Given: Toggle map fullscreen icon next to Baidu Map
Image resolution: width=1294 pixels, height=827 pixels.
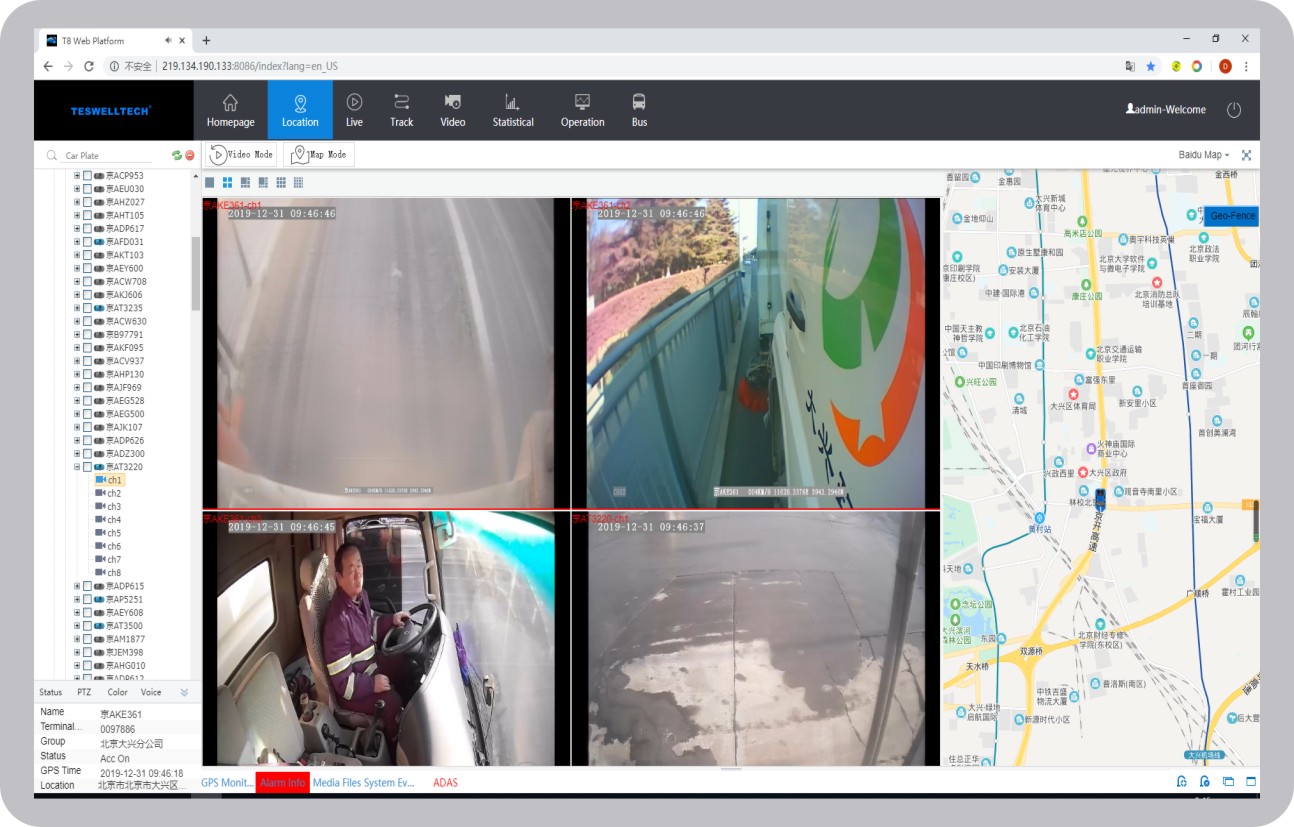Looking at the screenshot, I should [1246, 155].
